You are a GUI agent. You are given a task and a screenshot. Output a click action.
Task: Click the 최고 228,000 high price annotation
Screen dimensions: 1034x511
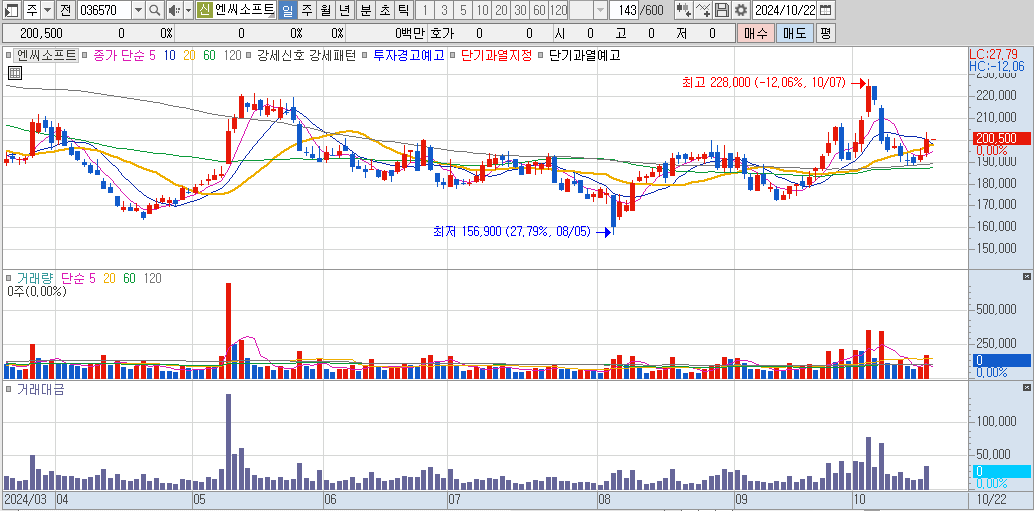[766, 83]
